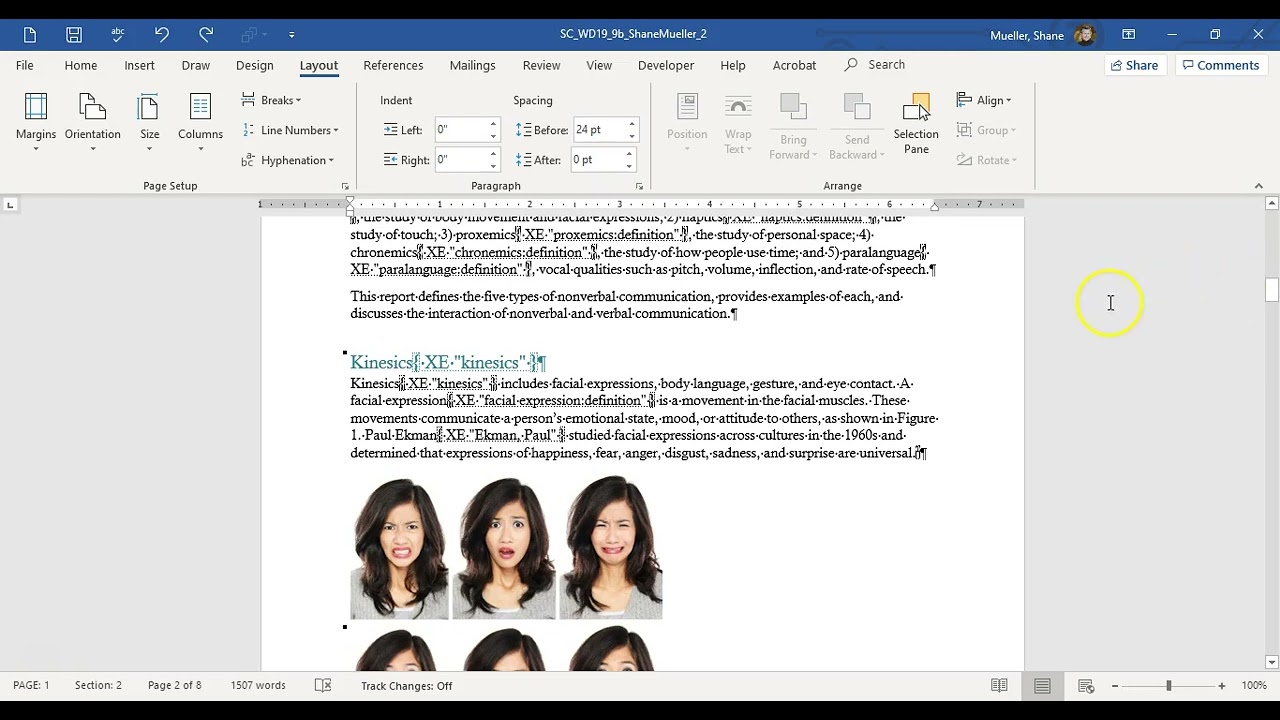This screenshot has height=720, width=1280.
Task: Click the proofing icon in status bar
Action: (x=323, y=686)
